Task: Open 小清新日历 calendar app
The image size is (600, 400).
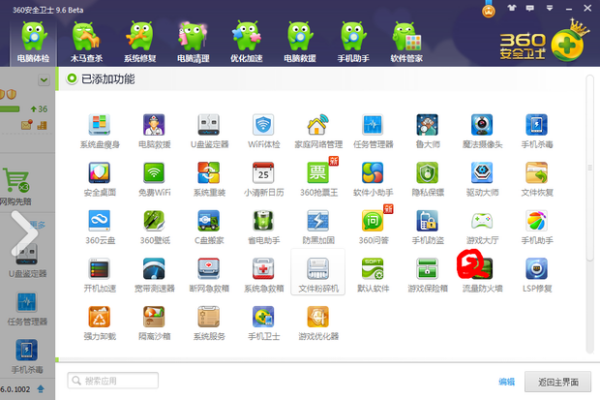Action: [264, 179]
